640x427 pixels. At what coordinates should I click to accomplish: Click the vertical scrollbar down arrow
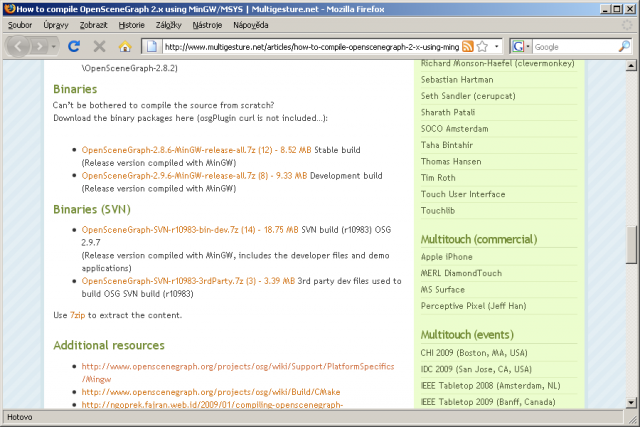click(631, 403)
